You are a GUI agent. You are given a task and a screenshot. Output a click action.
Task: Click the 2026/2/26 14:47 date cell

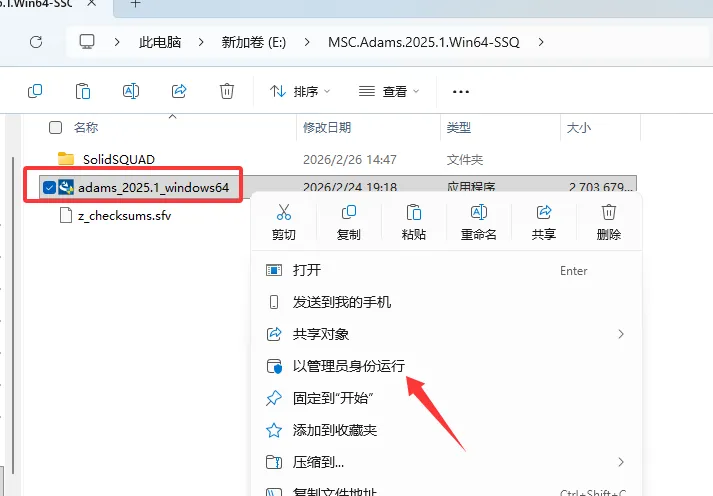click(350, 160)
